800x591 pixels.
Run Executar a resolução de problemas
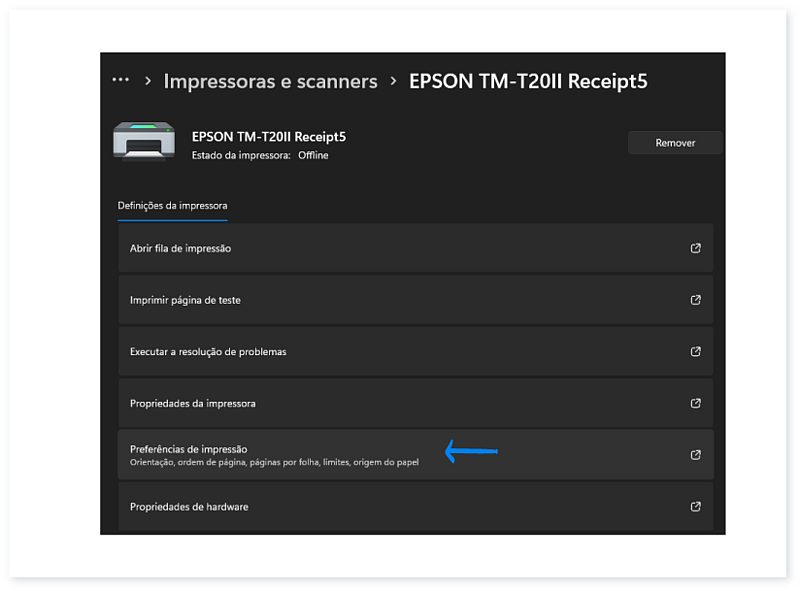coord(208,352)
